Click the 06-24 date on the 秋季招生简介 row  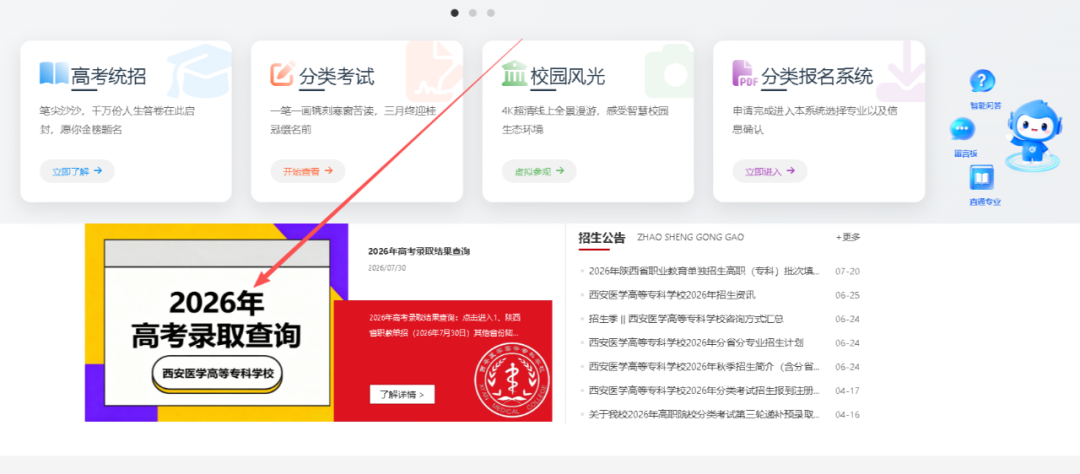coord(847,367)
